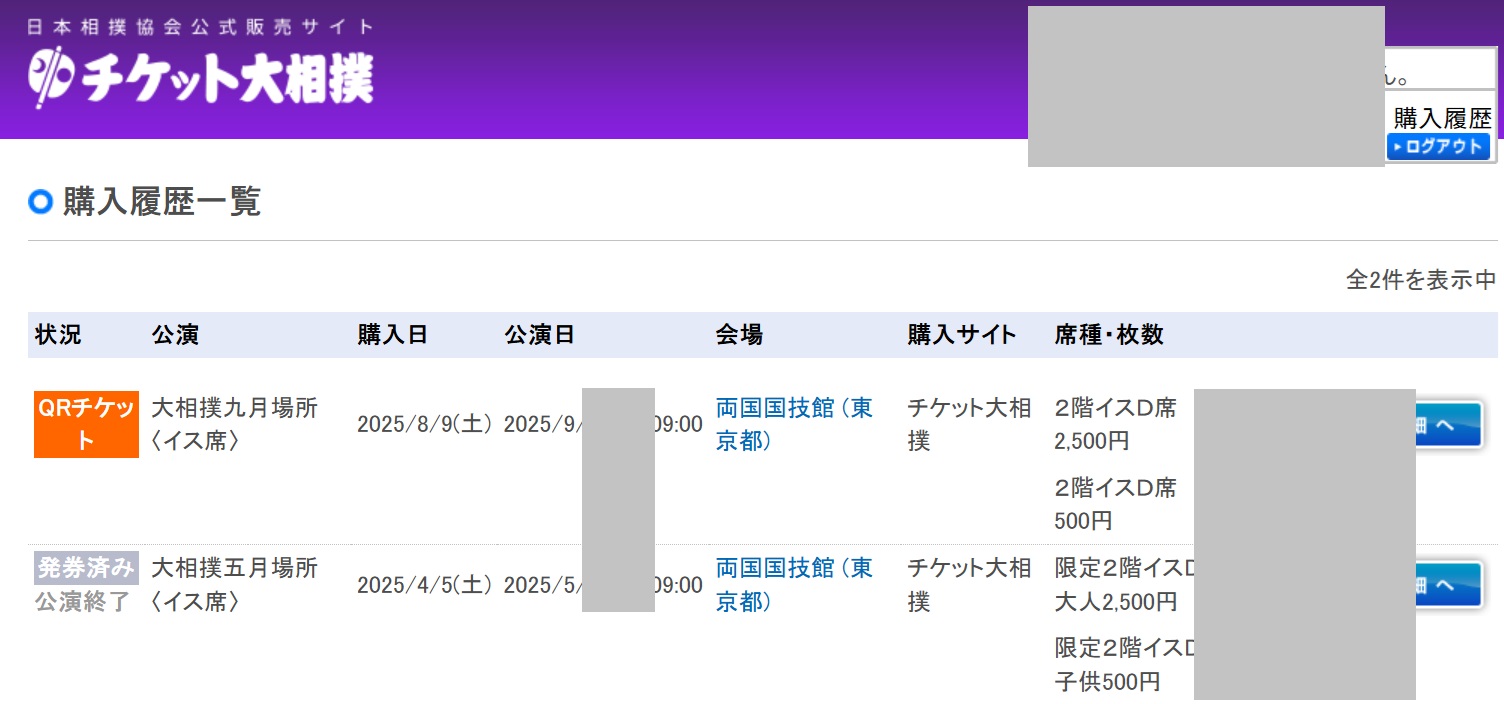Select the 公演日 column header
The image size is (1504, 704).
point(539,335)
